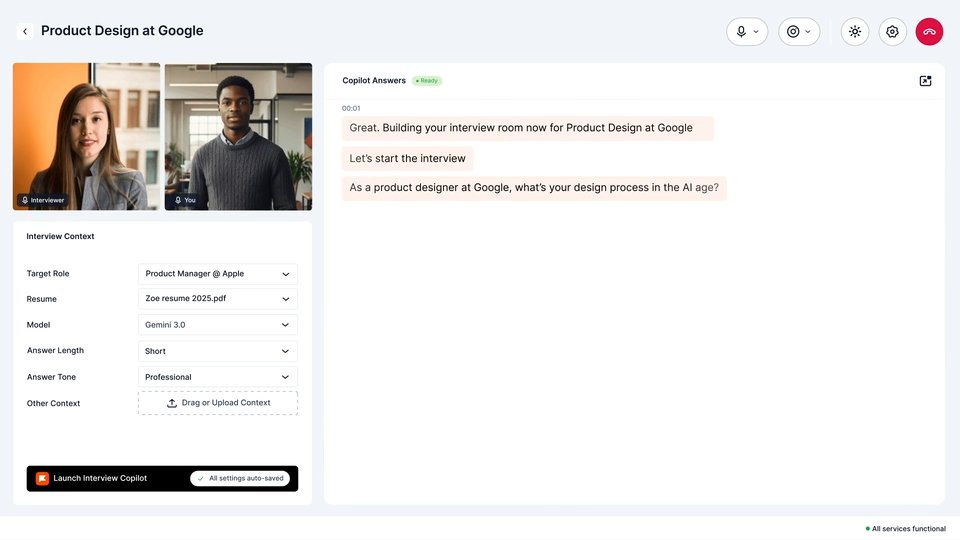Click the Interviewer mic icon on video
Image resolution: width=960 pixels, height=540 pixels.
[25, 200]
